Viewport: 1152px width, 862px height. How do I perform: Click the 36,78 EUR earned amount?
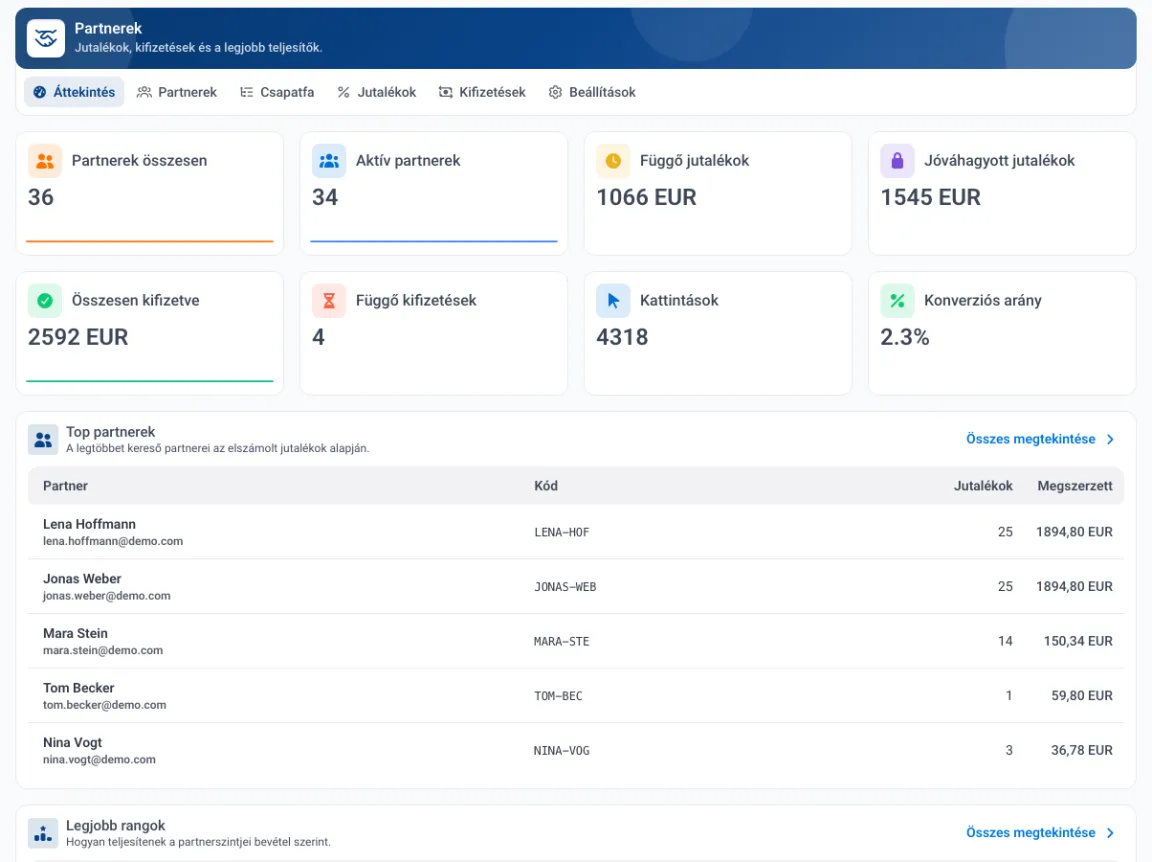point(1082,750)
